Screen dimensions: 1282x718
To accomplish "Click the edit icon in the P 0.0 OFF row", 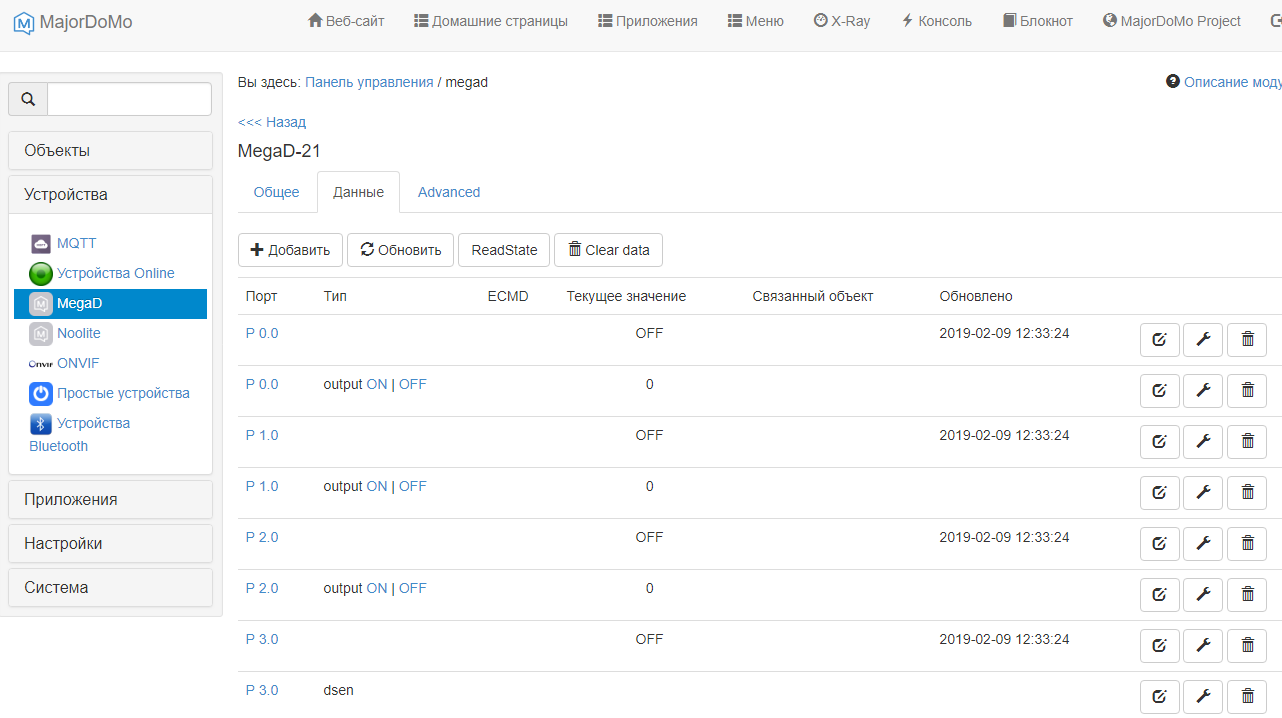I will (1160, 339).
